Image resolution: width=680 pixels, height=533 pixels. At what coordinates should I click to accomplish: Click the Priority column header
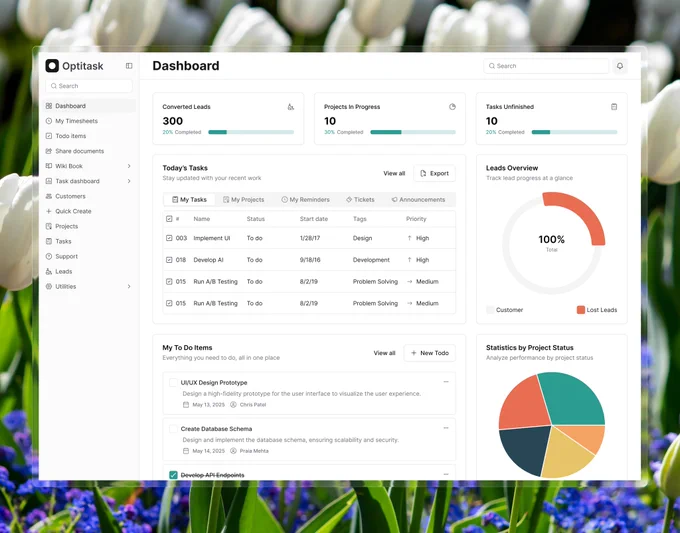[x=416, y=219]
